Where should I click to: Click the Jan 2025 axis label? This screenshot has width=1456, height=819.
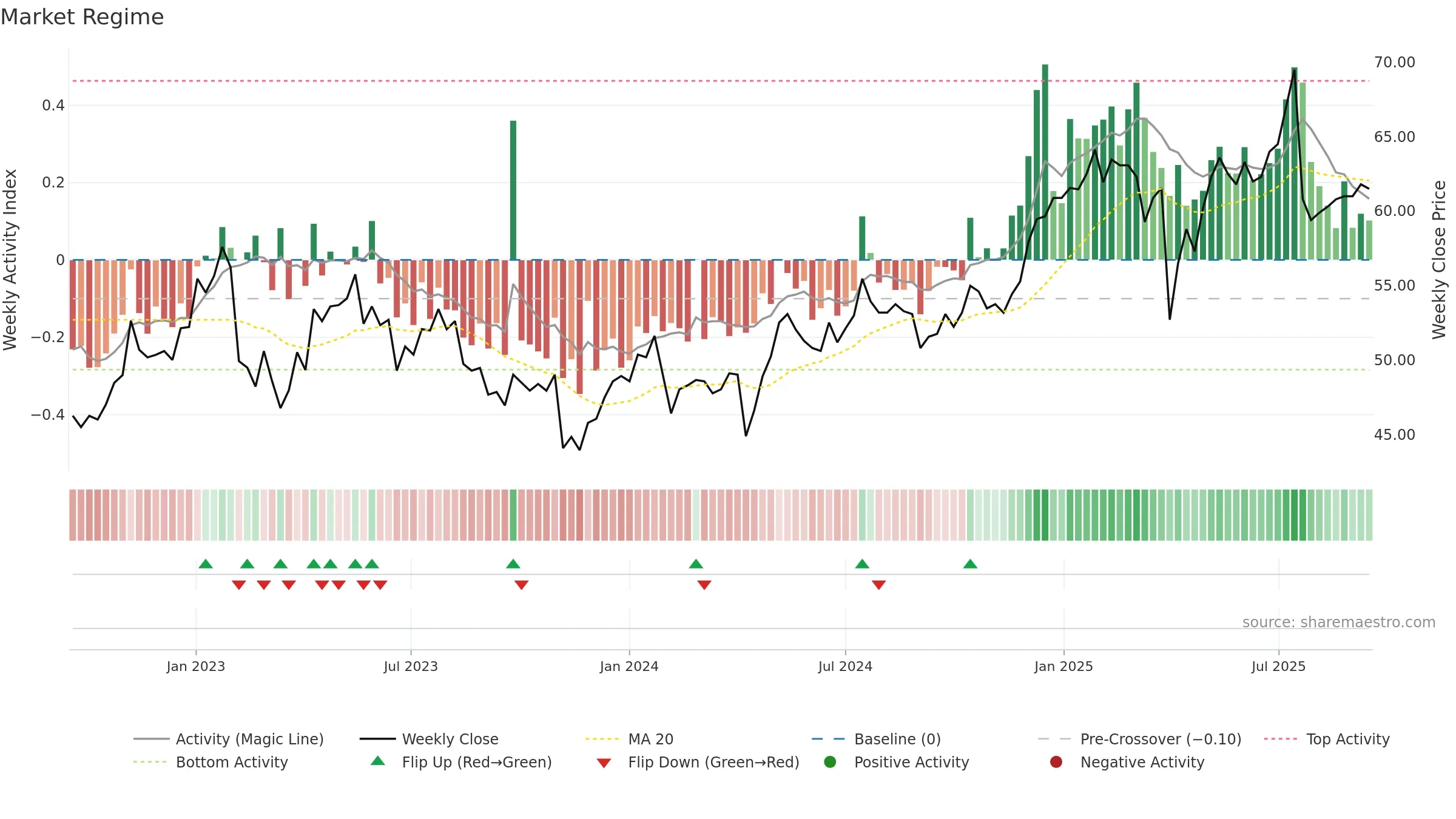point(1063,666)
